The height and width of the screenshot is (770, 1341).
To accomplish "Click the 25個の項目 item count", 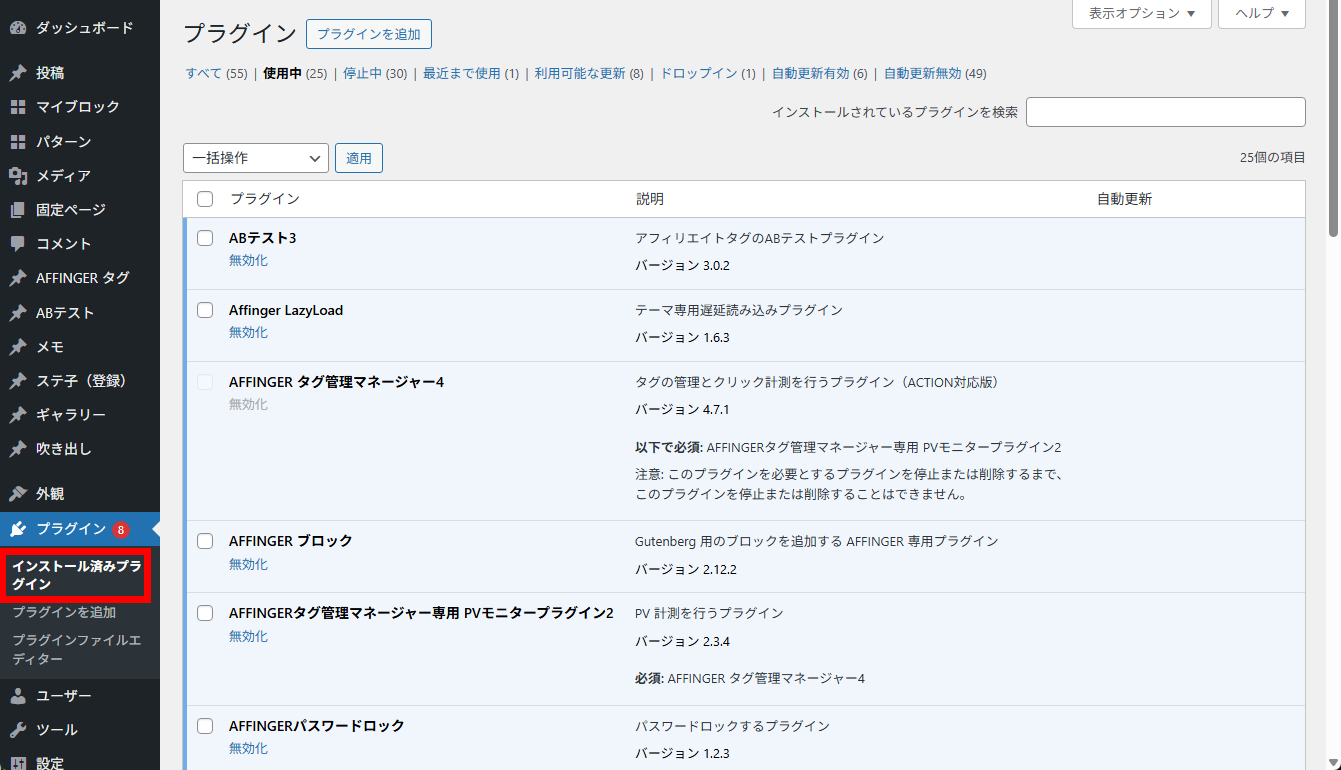I will point(1273,158).
